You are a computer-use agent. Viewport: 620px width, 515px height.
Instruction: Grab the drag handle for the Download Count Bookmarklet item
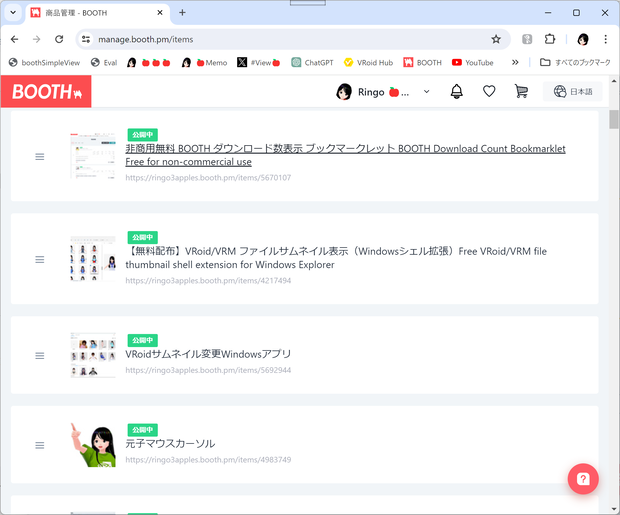[40, 157]
